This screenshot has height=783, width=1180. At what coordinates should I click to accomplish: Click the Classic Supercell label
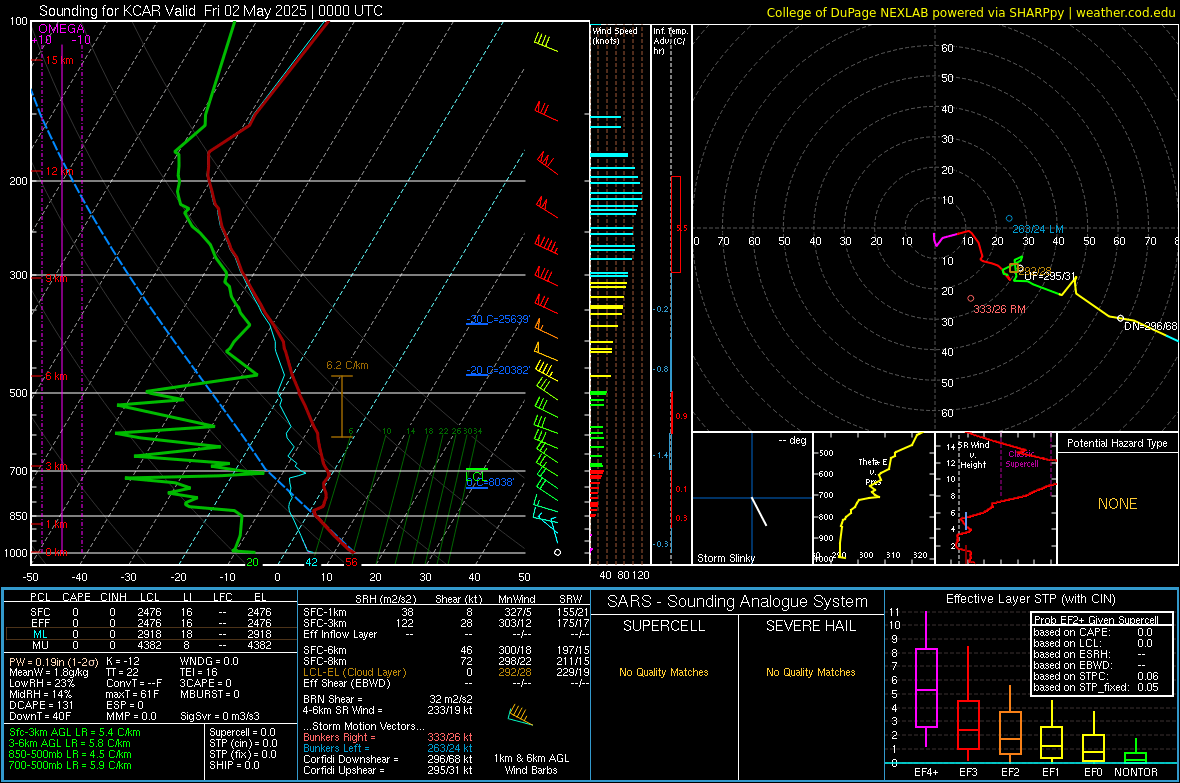tap(1022, 459)
